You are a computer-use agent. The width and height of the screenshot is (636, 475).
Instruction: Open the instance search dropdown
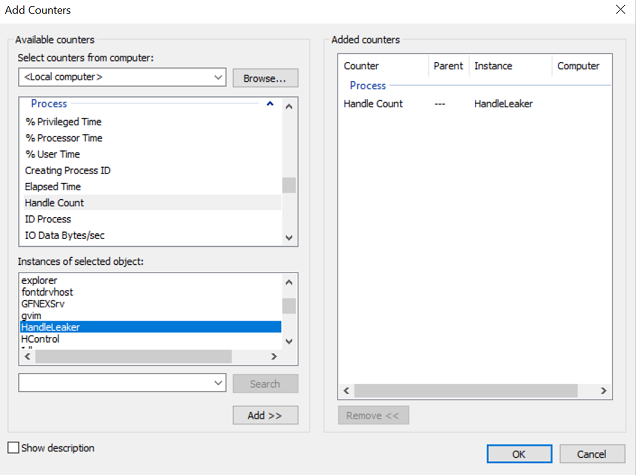click(x=218, y=383)
